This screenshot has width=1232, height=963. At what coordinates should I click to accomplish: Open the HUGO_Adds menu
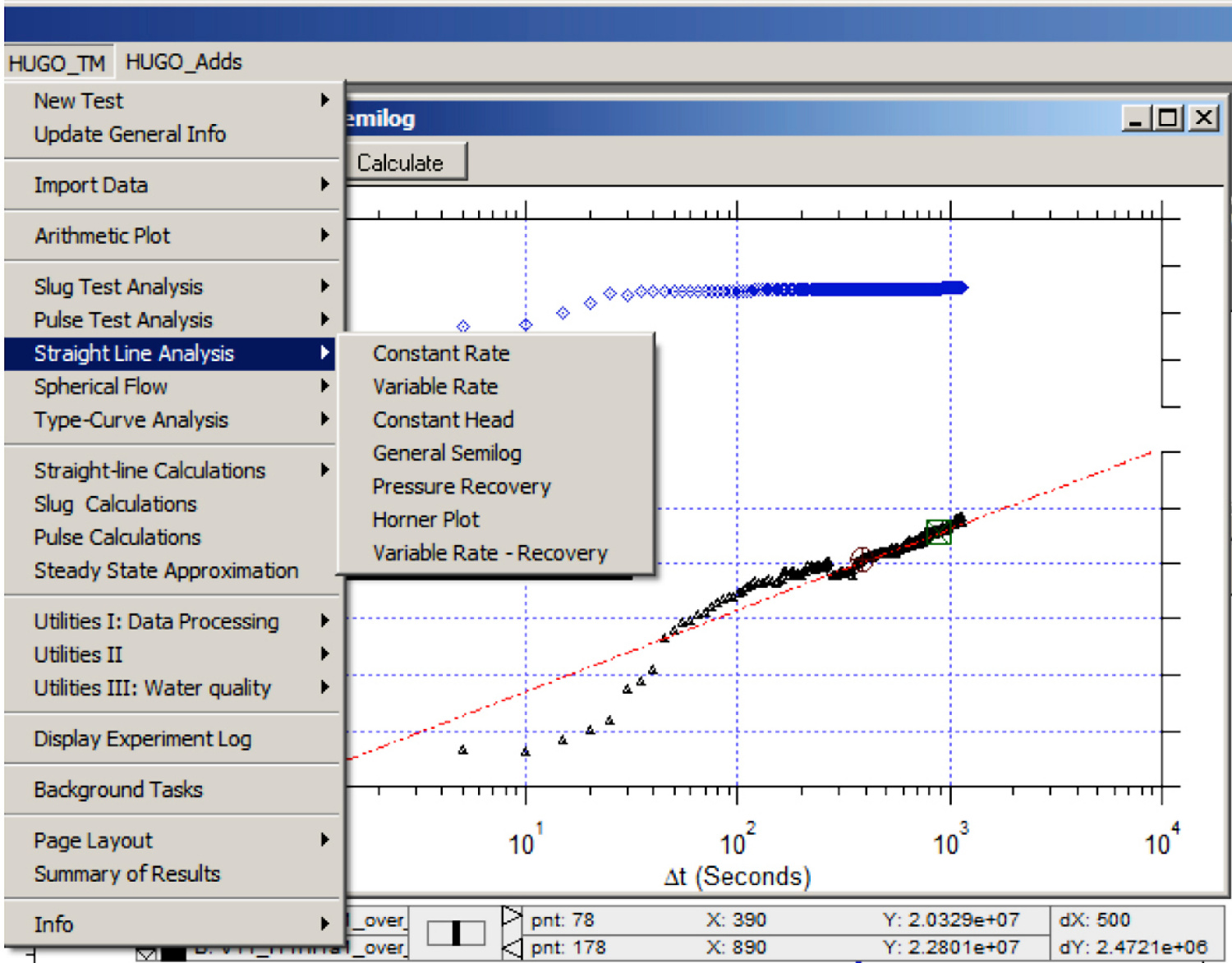pyautogui.click(x=184, y=62)
